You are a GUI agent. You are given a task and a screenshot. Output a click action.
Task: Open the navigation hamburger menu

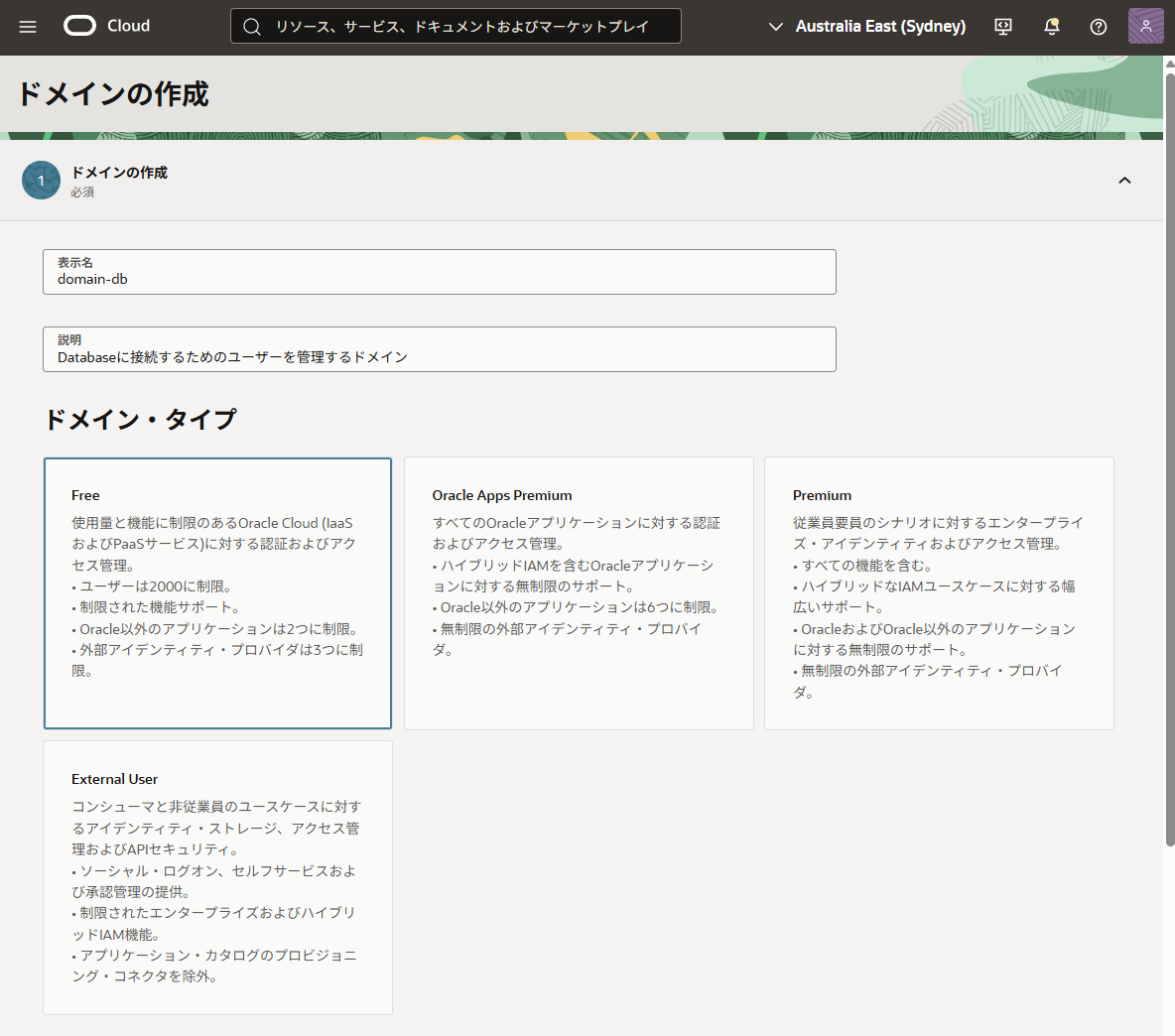[28, 27]
